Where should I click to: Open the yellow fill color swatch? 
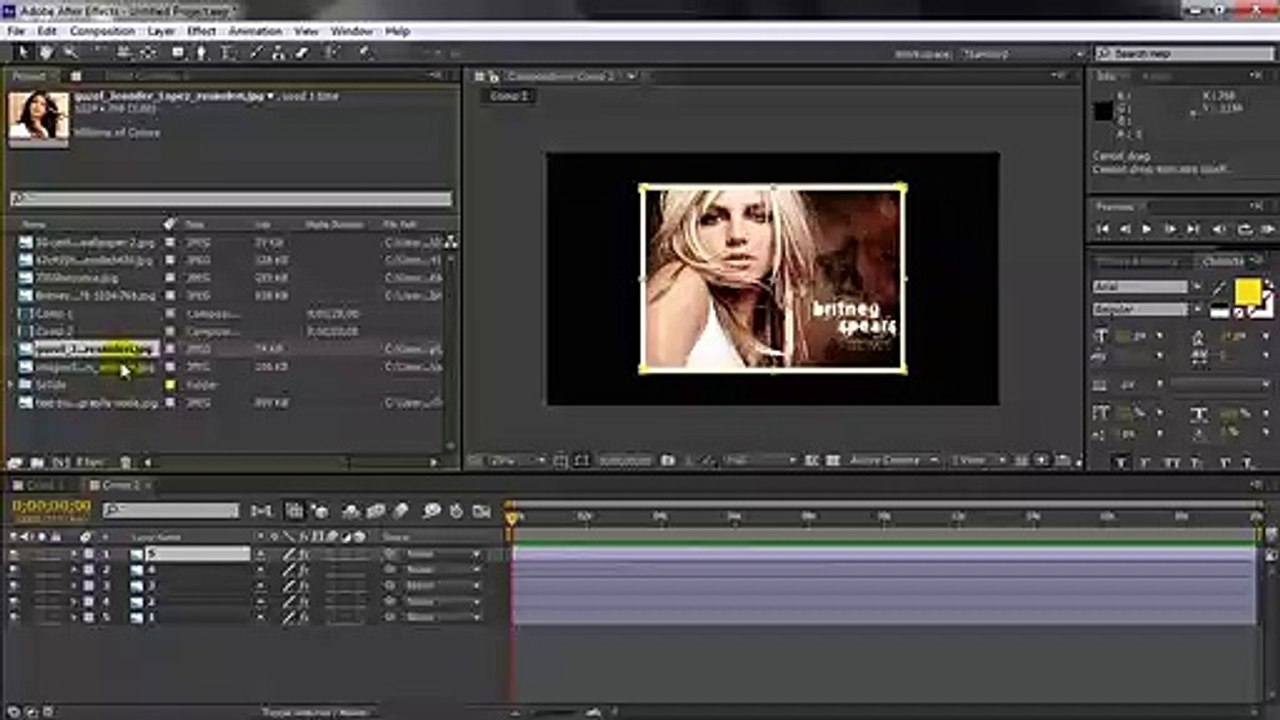pyautogui.click(x=1247, y=291)
